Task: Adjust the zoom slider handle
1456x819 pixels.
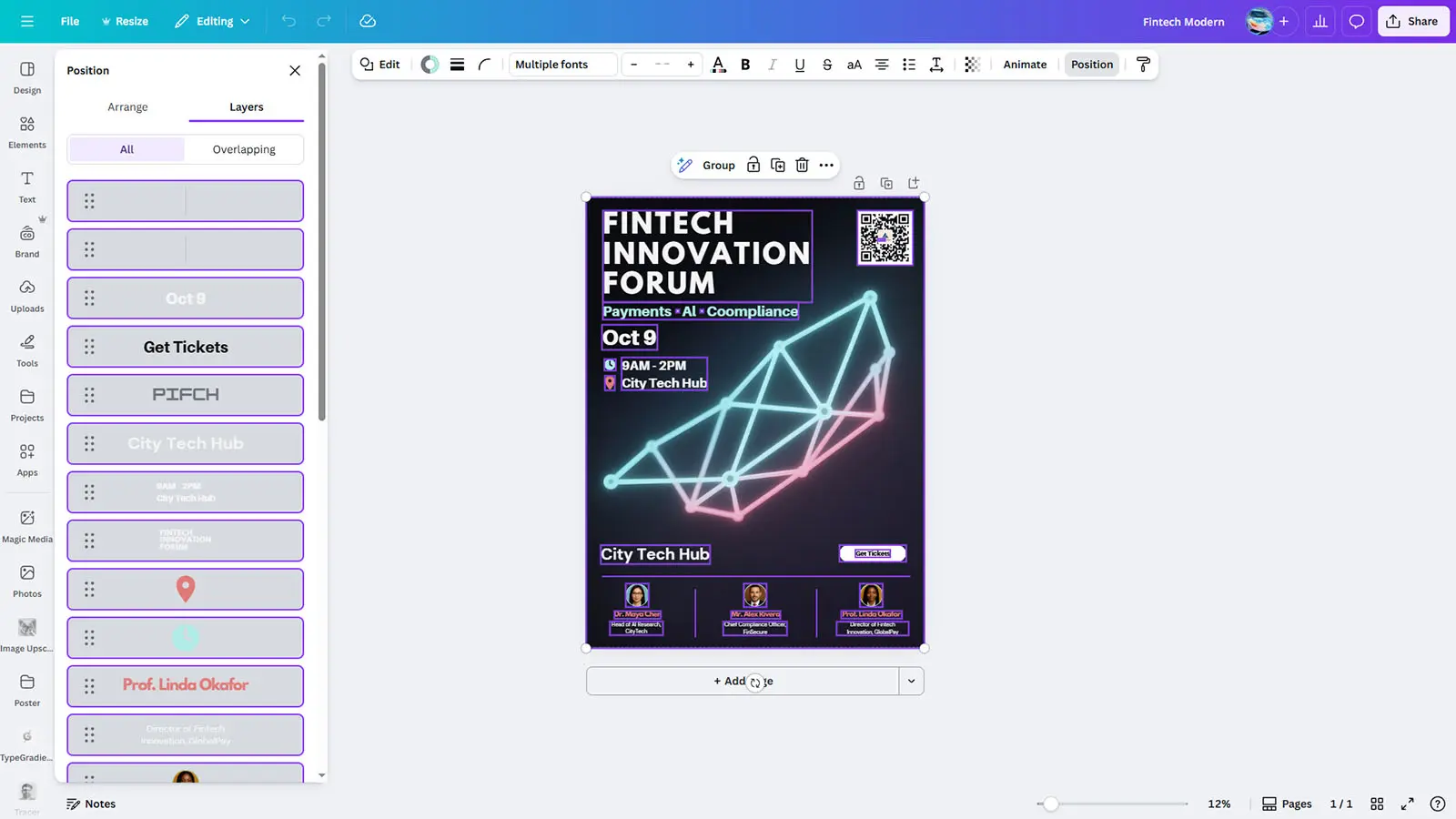Action: [x=1051, y=804]
